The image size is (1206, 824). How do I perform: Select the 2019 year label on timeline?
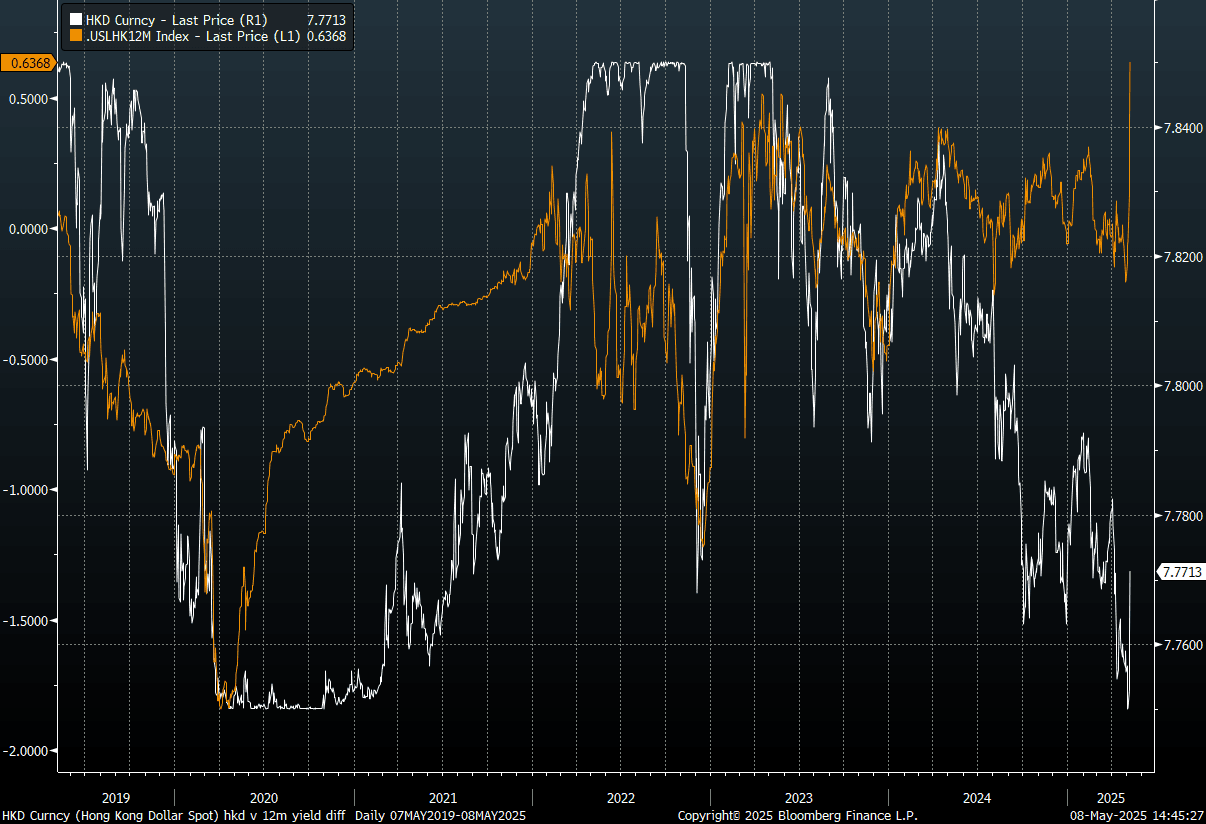[x=116, y=798]
